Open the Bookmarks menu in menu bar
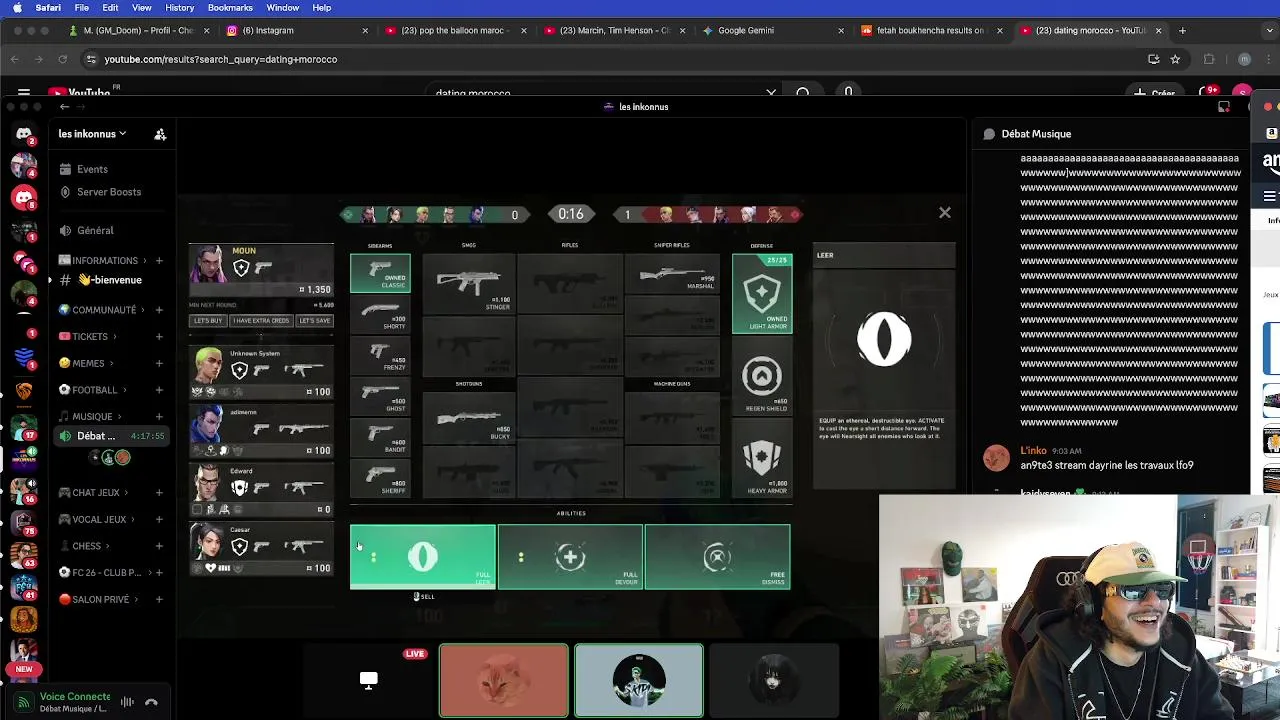Image resolution: width=1280 pixels, height=720 pixels. click(230, 8)
